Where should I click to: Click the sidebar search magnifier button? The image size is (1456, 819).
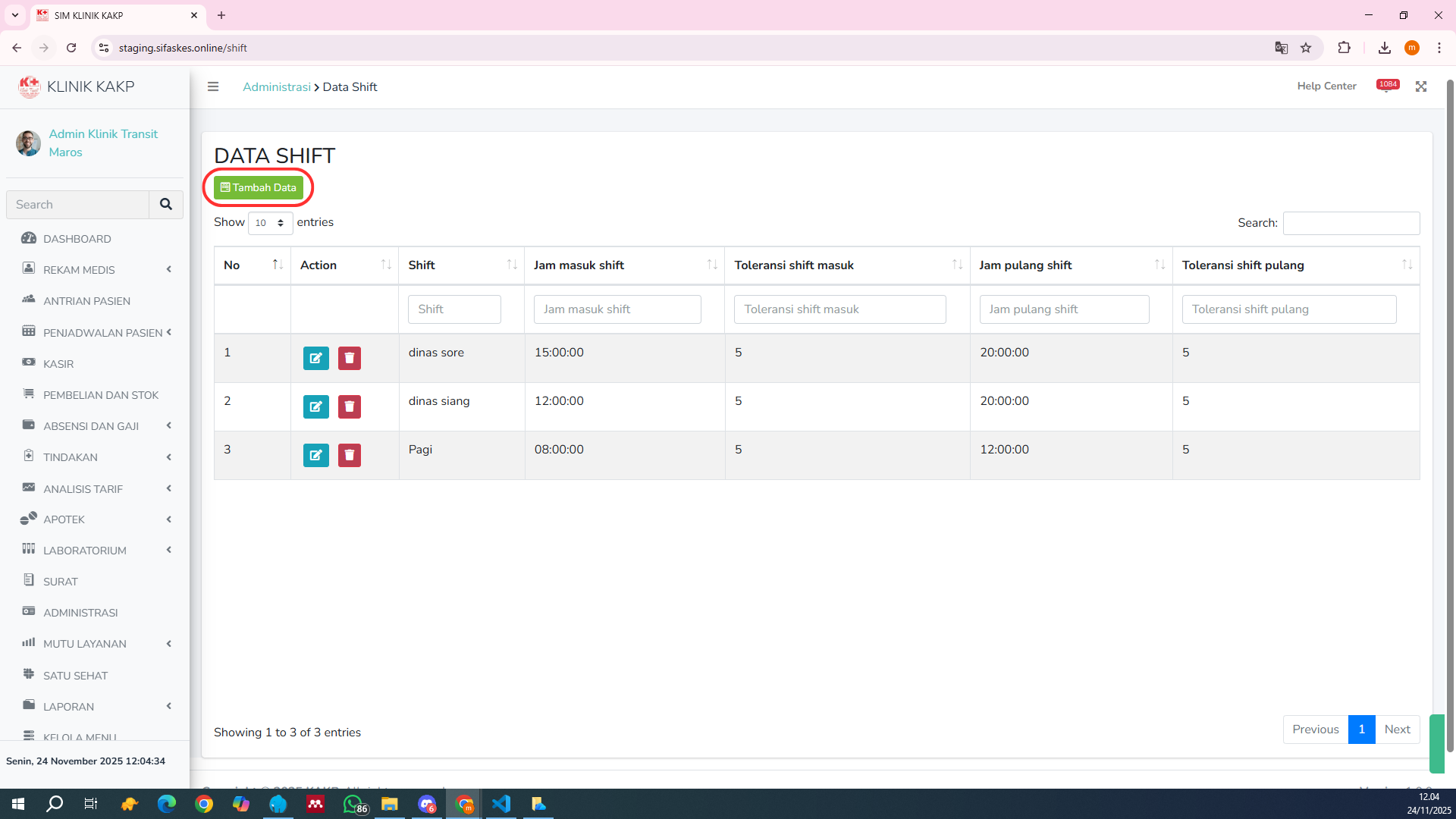click(x=165, y=205)
